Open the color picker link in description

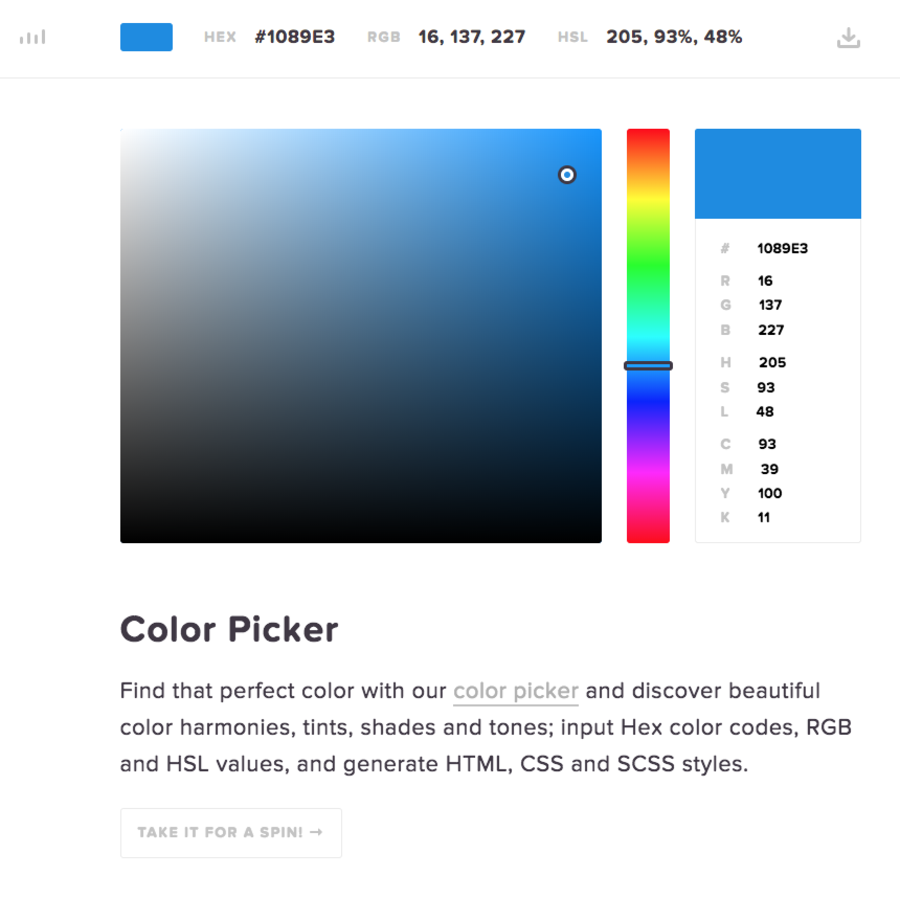tap(516, 691)
